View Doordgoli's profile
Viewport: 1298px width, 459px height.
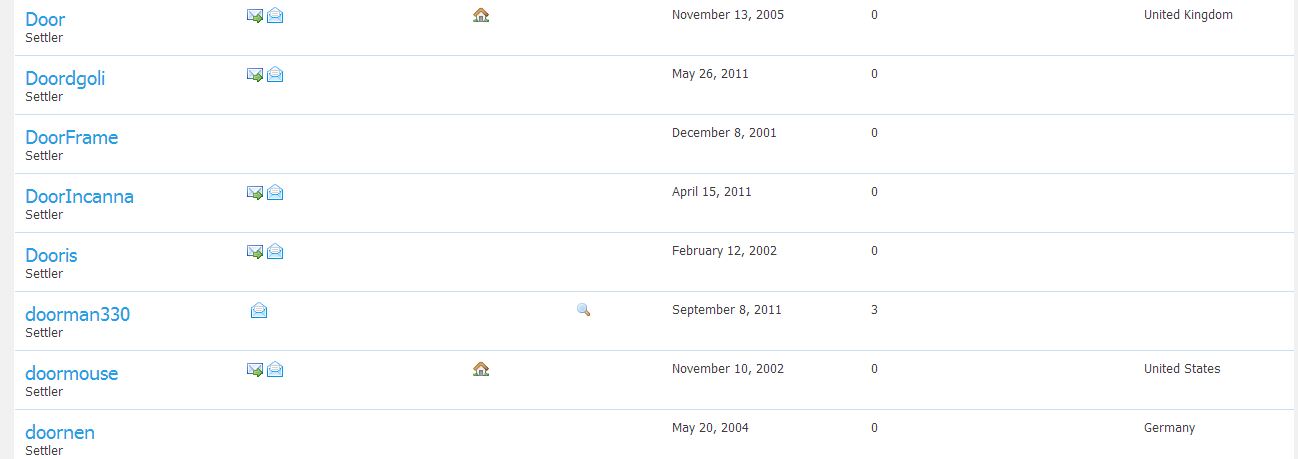65,79
